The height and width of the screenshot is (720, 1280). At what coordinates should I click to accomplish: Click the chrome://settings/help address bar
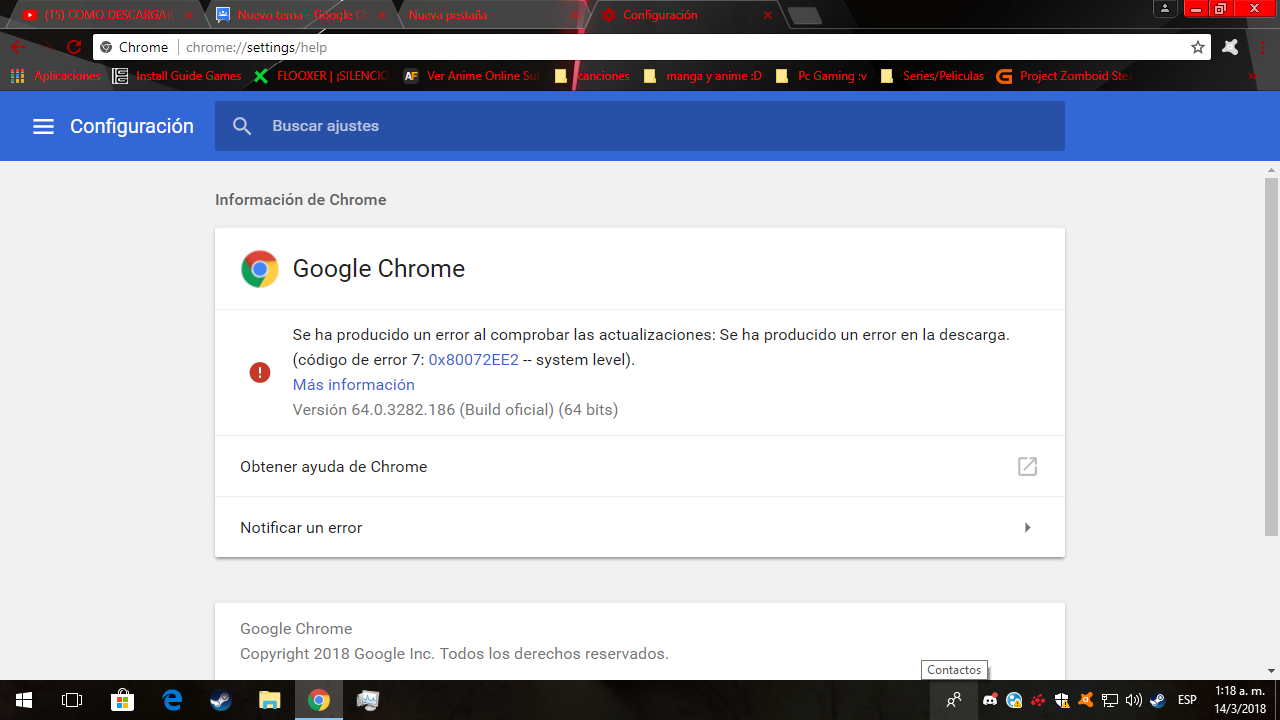[650, 47]
